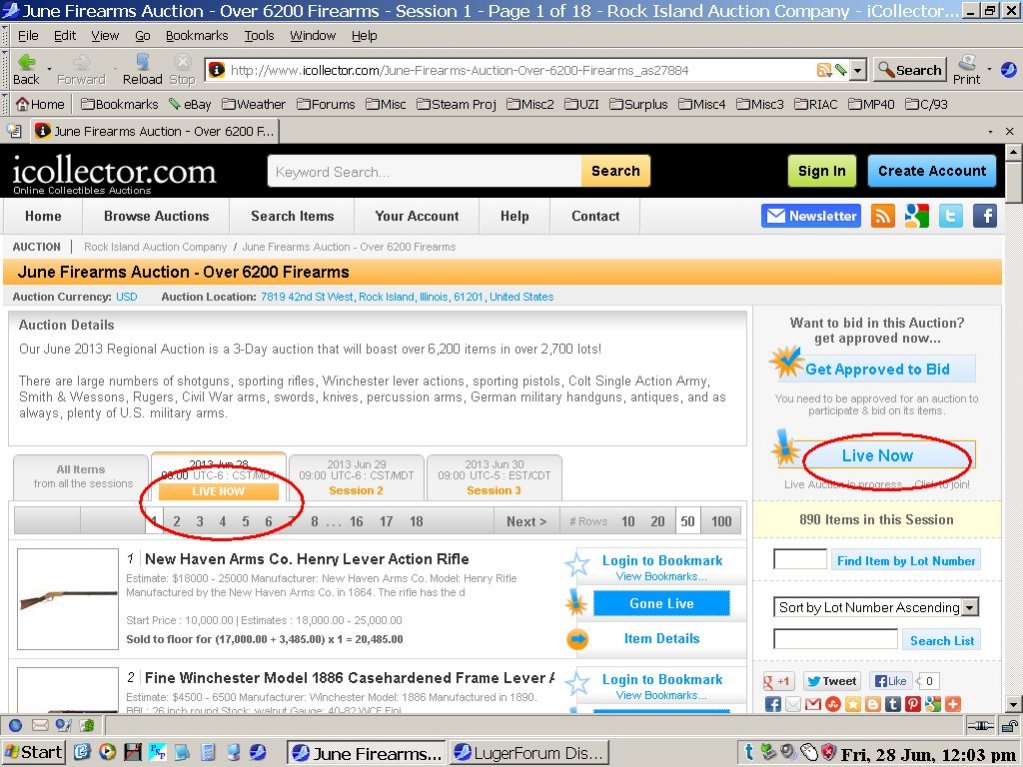1023x767 pixels.
Task: Click the orange plus more-sharing icon
Action: point(953,704)
